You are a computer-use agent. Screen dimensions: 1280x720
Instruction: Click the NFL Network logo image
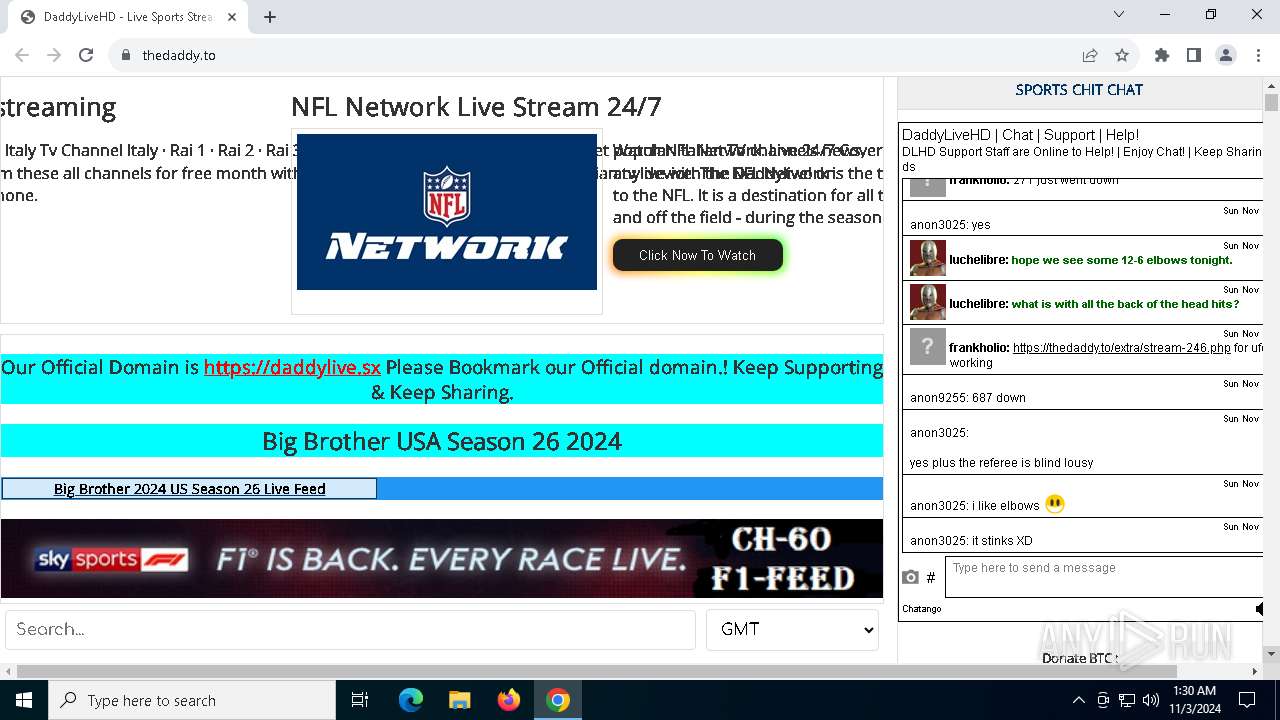[447, 212]
